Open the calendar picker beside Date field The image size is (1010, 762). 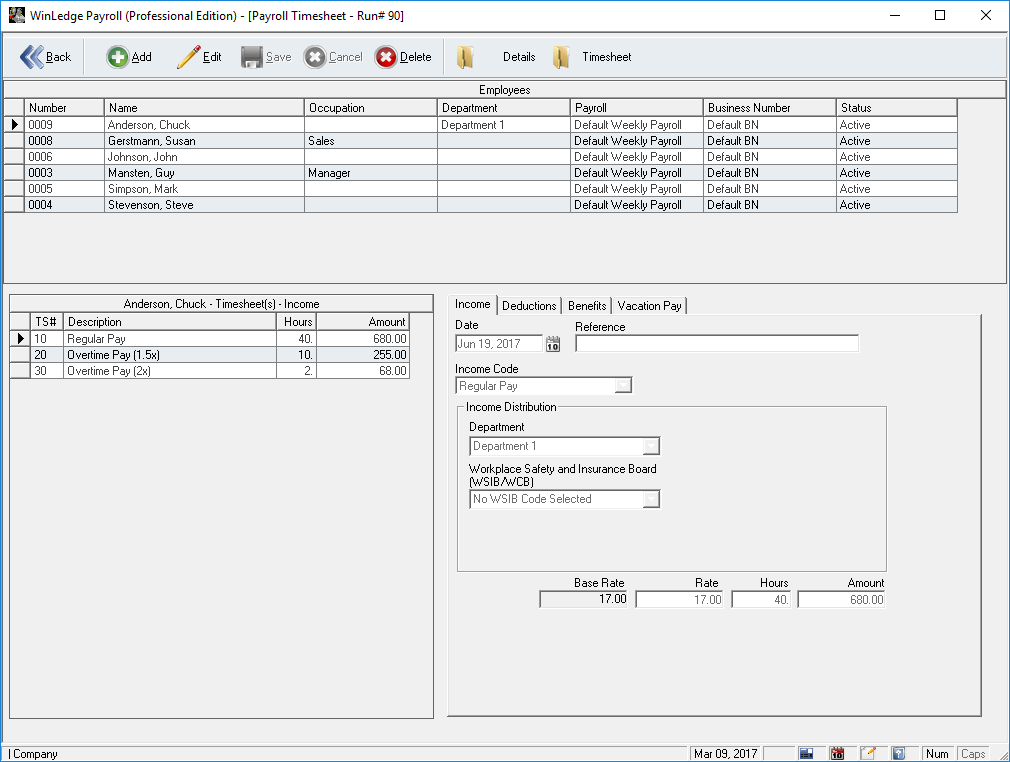(x=553, y=344)
